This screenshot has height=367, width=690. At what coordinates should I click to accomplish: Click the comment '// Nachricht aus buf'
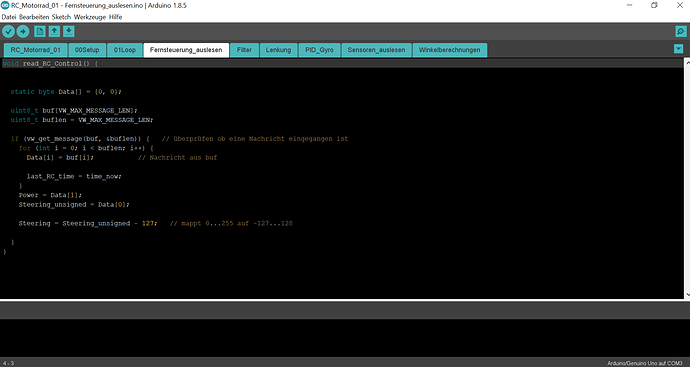tap(177, 158)
